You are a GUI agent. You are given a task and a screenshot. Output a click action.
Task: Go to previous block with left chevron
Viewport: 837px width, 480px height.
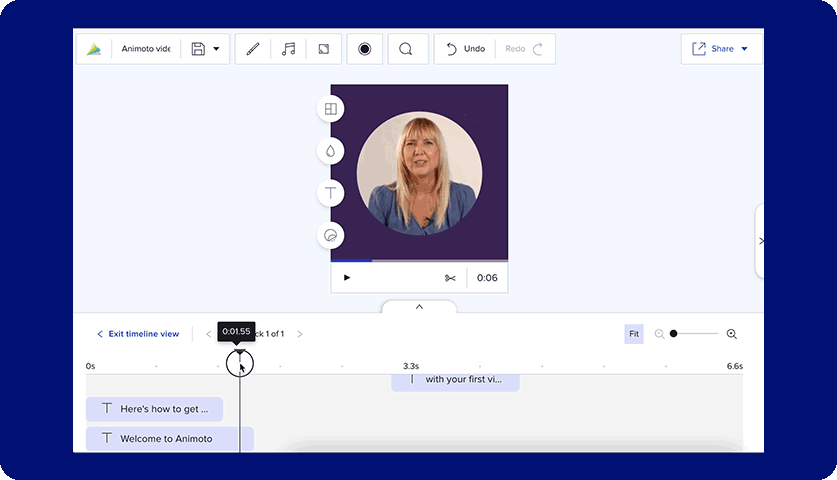click(x=209, y=334)
